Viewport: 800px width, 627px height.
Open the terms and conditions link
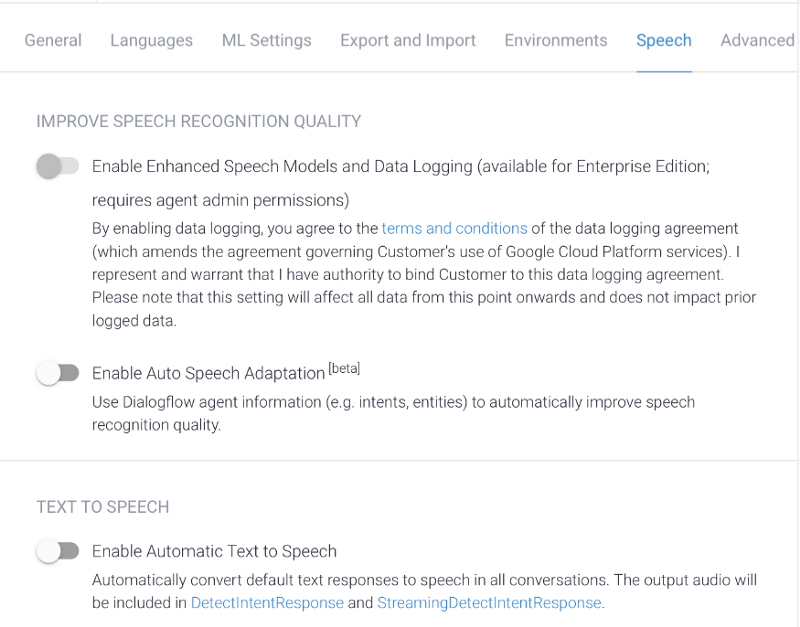pyautogui.click(x=454, y=228)
